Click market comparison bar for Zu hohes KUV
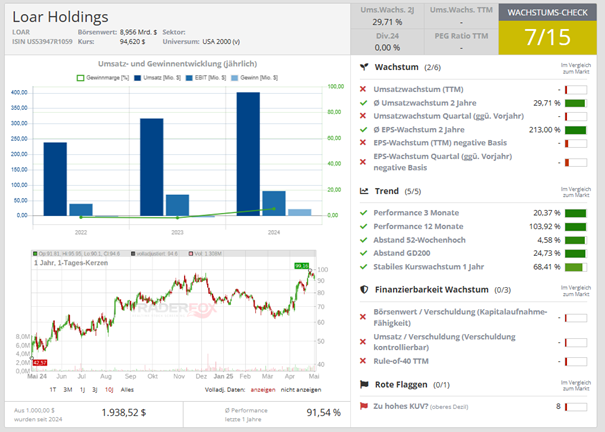Viewport: 605px width, 432px height. click(x=576, y=407)
